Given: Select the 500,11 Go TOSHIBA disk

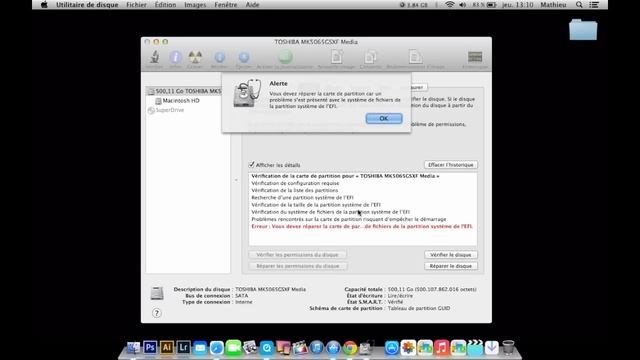Looking at the screenshot, I should click(x=184, y=91).
